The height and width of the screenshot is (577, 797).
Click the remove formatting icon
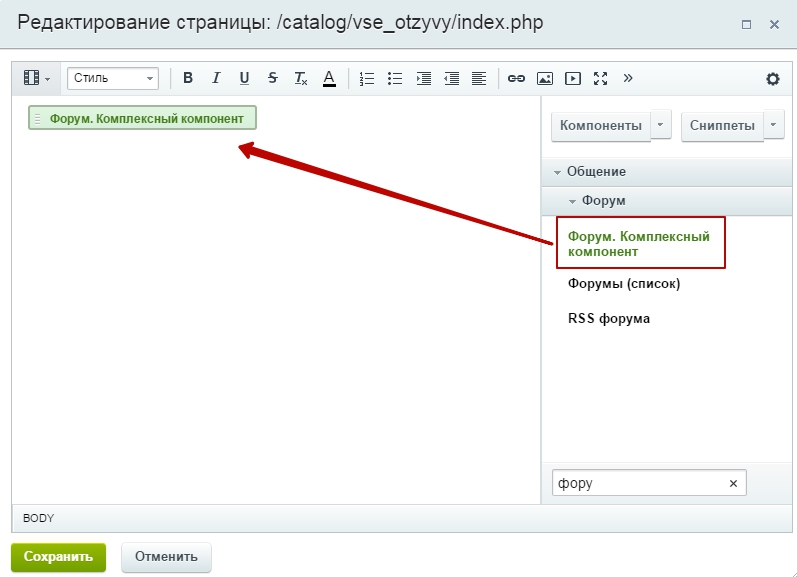(x=300, y=78)
